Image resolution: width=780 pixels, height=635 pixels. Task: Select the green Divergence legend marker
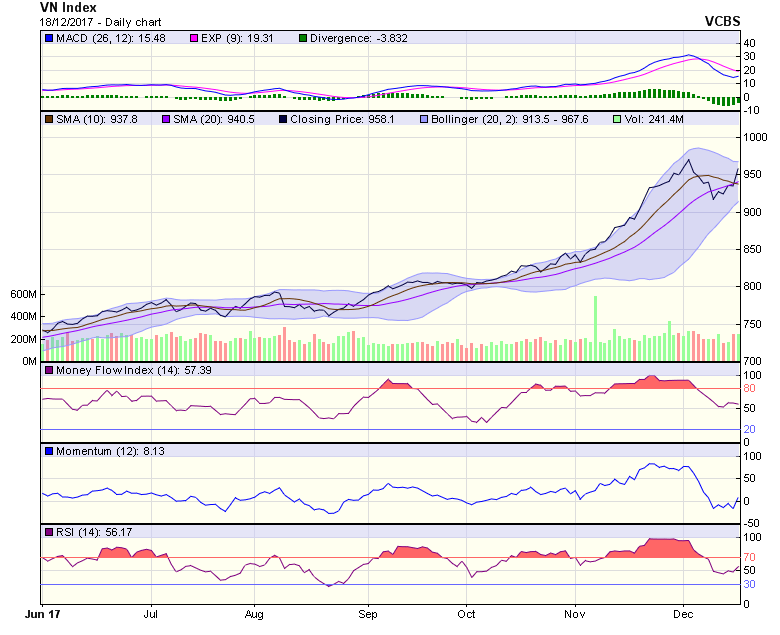pyautogui.click(x=303, y=38)
